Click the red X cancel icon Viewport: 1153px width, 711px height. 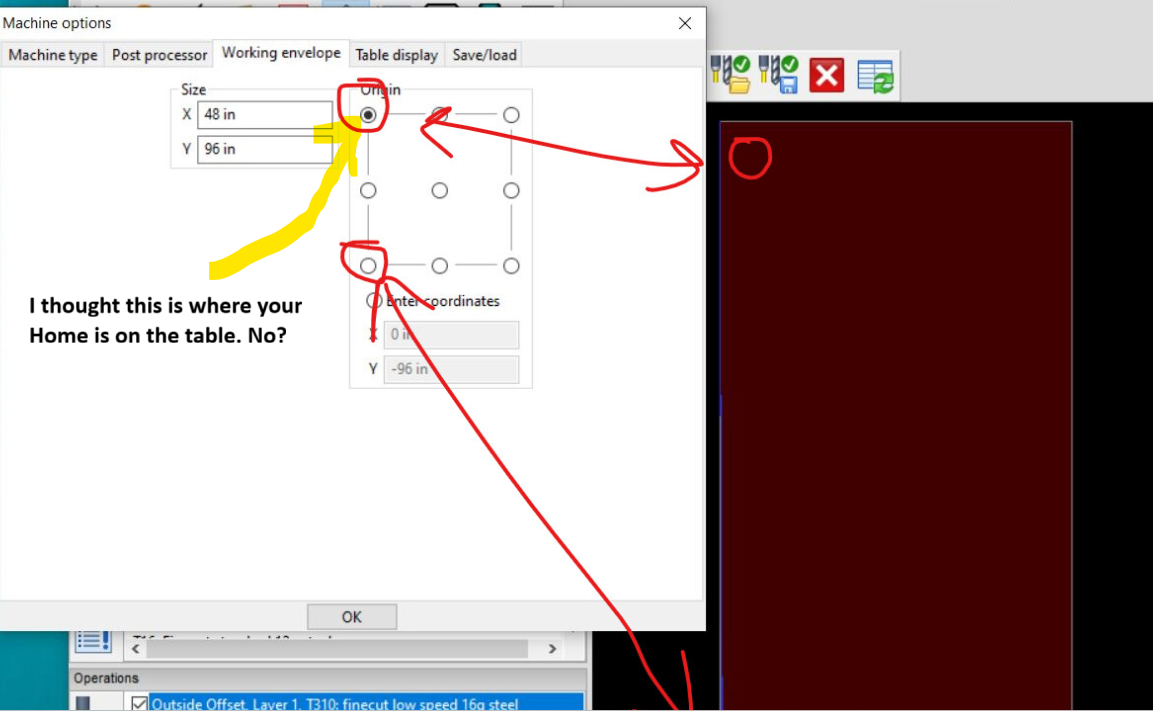(826, 76)
